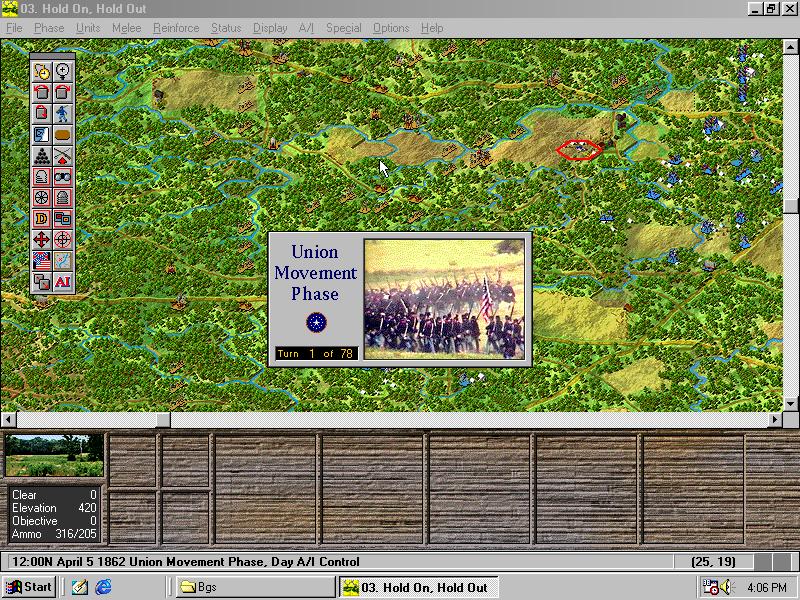Open the Phase menu
Image resolution: width=800 pixels, height=600 pixels.
point(49,28)
